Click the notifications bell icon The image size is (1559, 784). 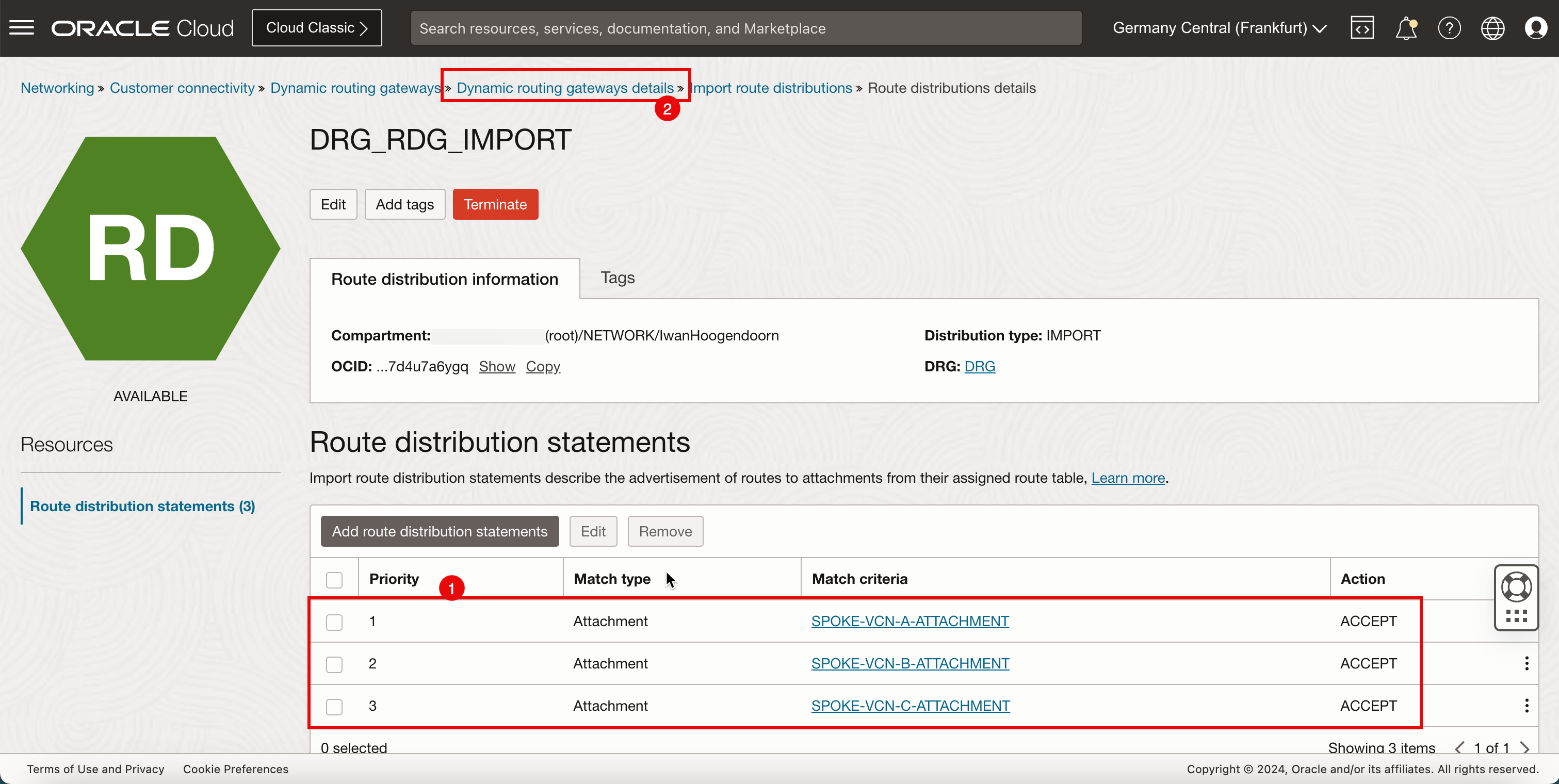pos(1407,28)
